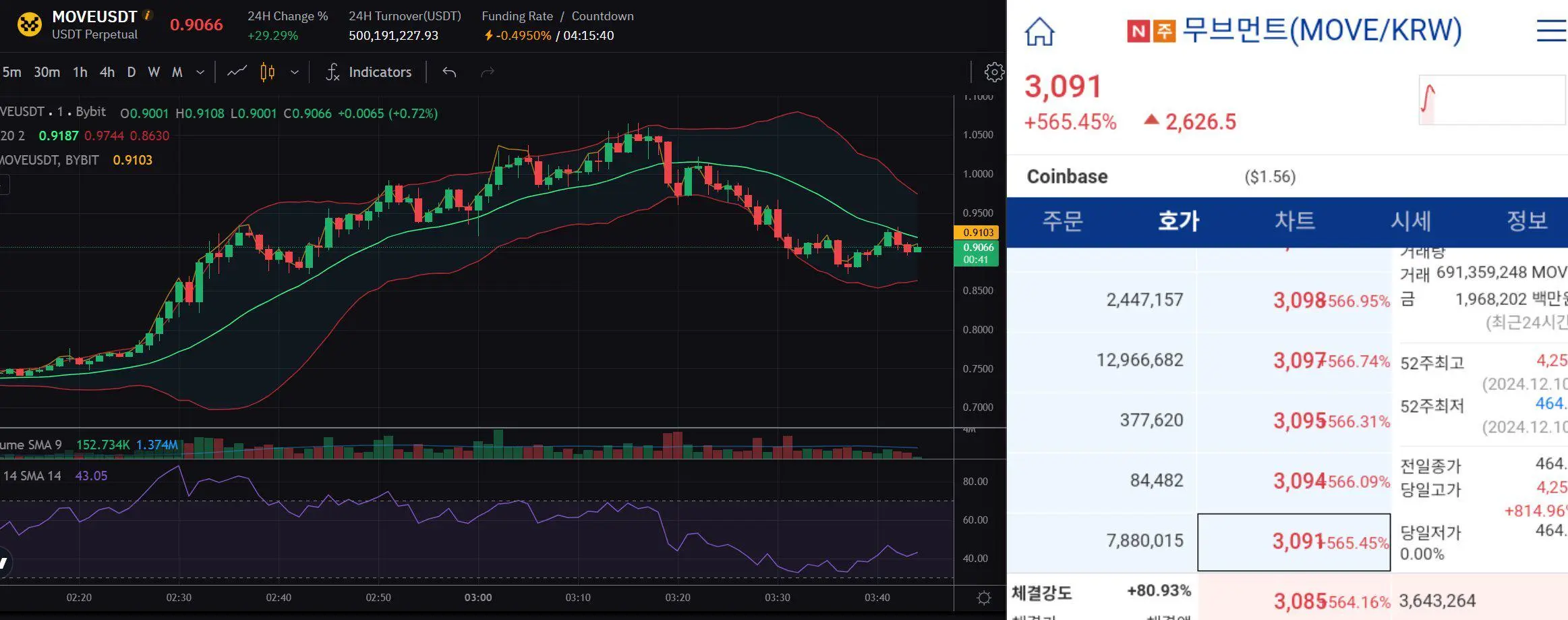The height and width of the screenshot is (620, 1568).
Task: Switch chart to 30m timeframe
Action: (47, 72)
